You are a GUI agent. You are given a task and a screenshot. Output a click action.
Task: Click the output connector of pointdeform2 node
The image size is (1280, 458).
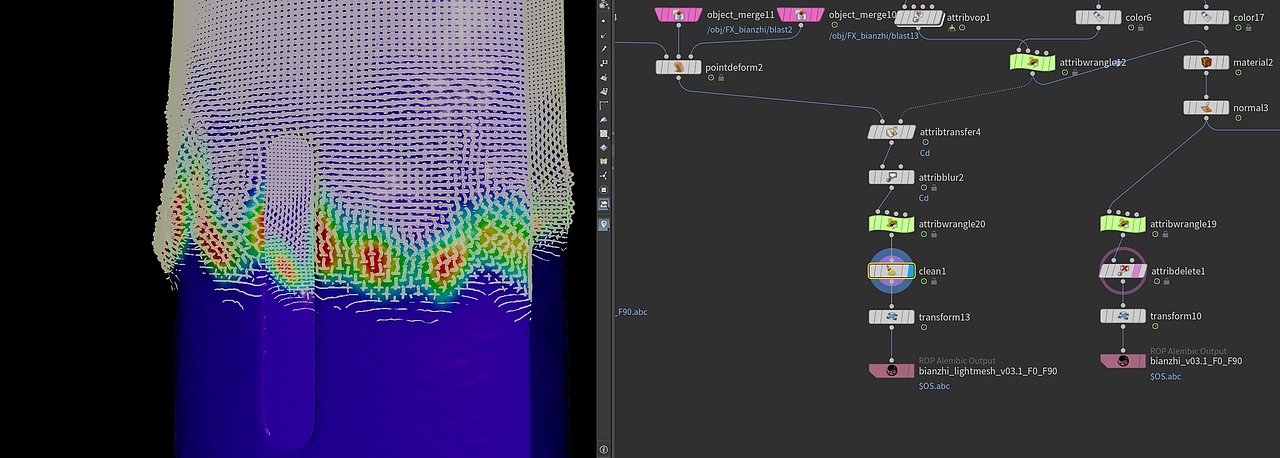coord(679,79)
